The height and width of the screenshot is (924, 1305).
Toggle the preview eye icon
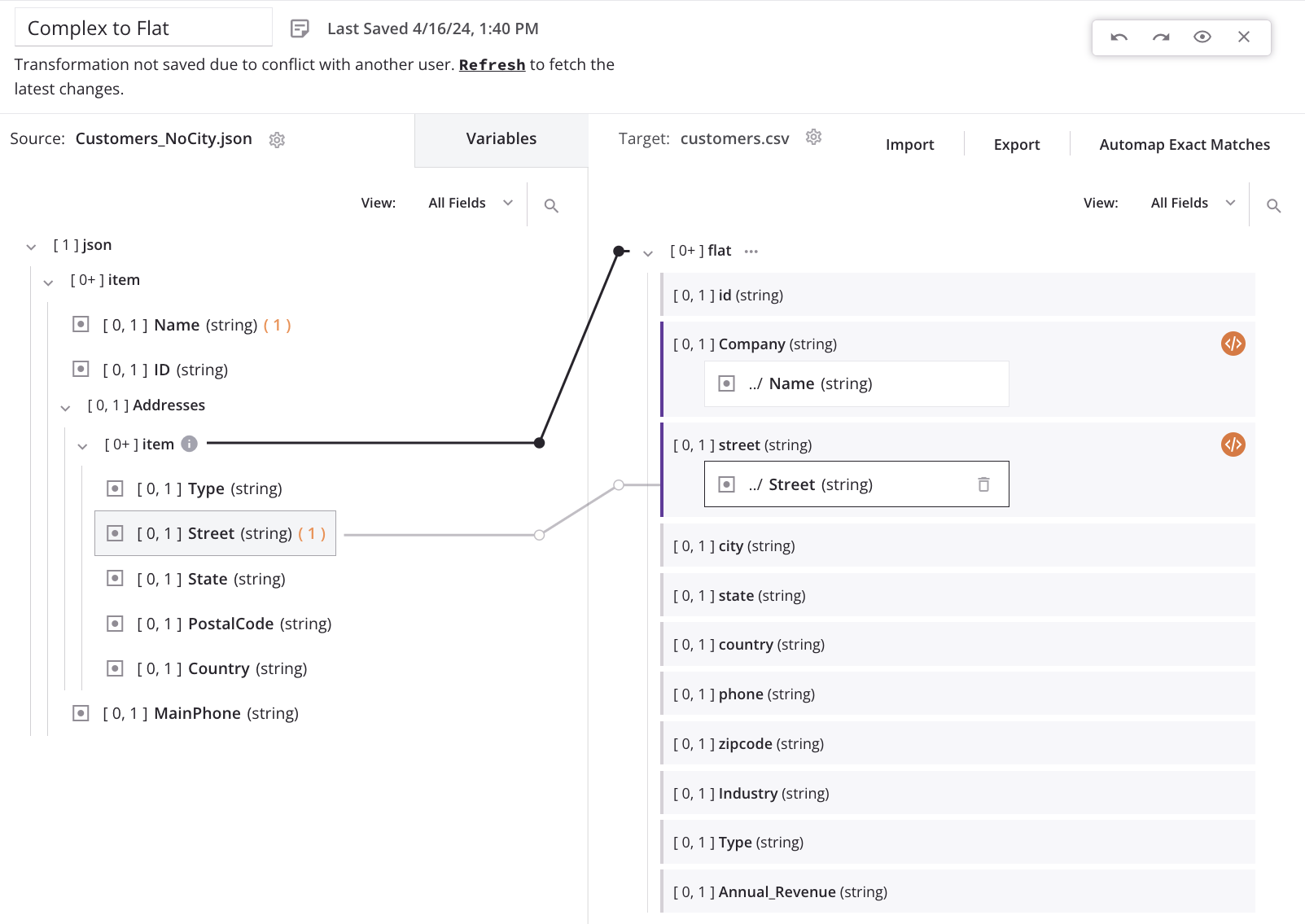(1202, 37)
